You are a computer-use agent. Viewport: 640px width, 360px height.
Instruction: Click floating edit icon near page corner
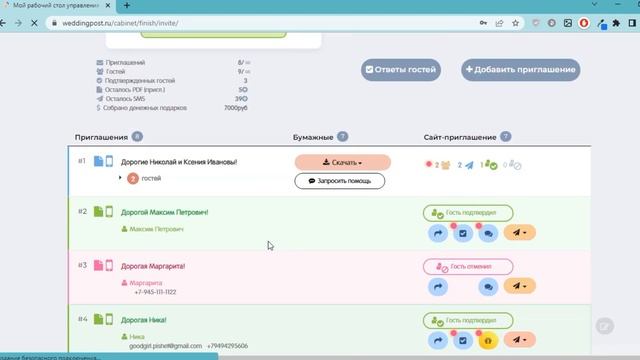coord(605,326)
